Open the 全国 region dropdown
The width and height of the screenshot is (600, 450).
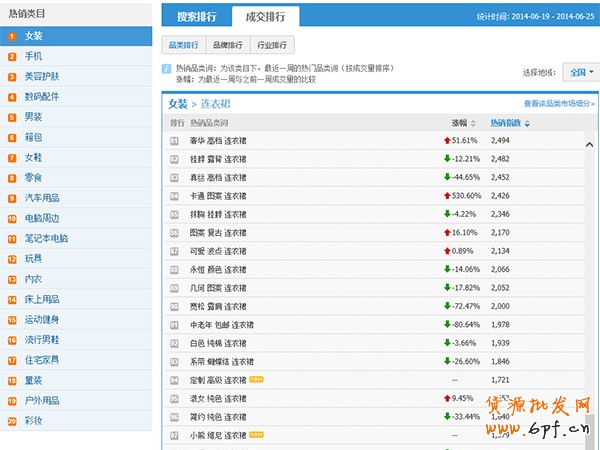coord(581,72)
